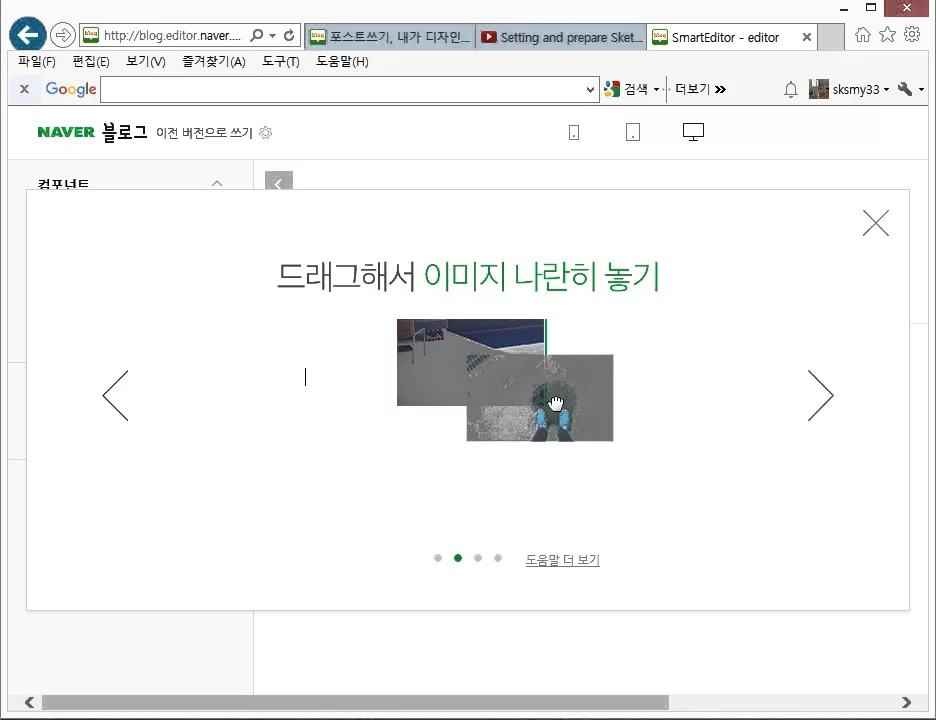Click the gray sidebar collapse arrow button
This screenshot has height=720, width=936.
pyautogui.click(x=279, y=181)
